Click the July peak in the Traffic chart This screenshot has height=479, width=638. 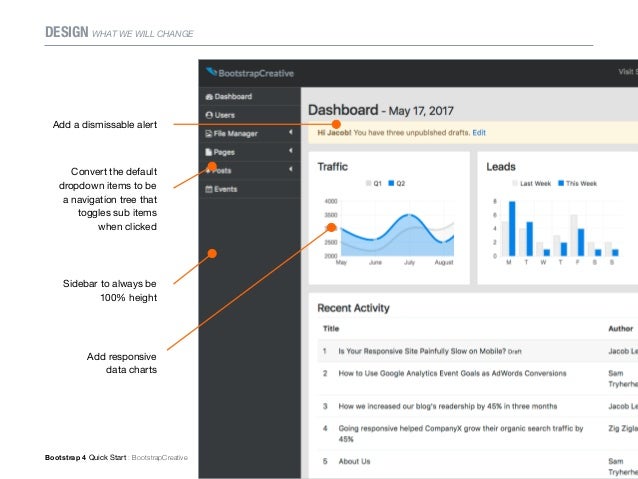(x=409, y=215)
